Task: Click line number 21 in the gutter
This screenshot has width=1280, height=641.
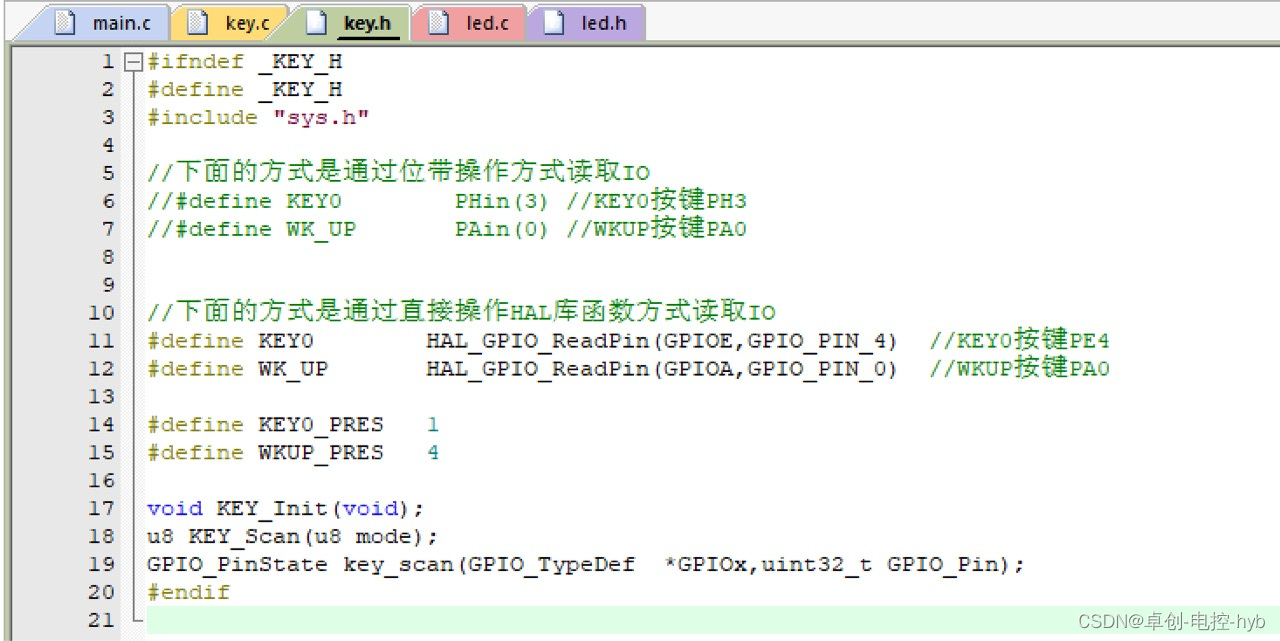Action: point(101,620)
